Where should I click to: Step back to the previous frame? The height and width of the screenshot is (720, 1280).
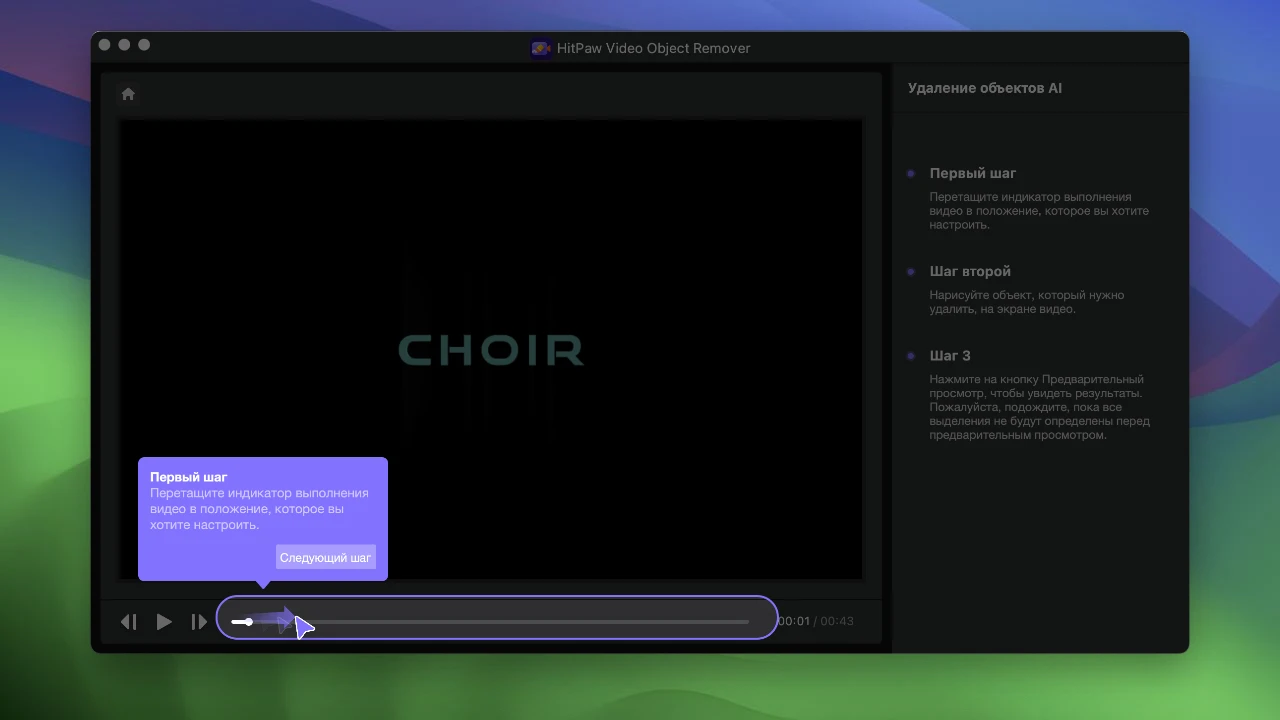129,622
